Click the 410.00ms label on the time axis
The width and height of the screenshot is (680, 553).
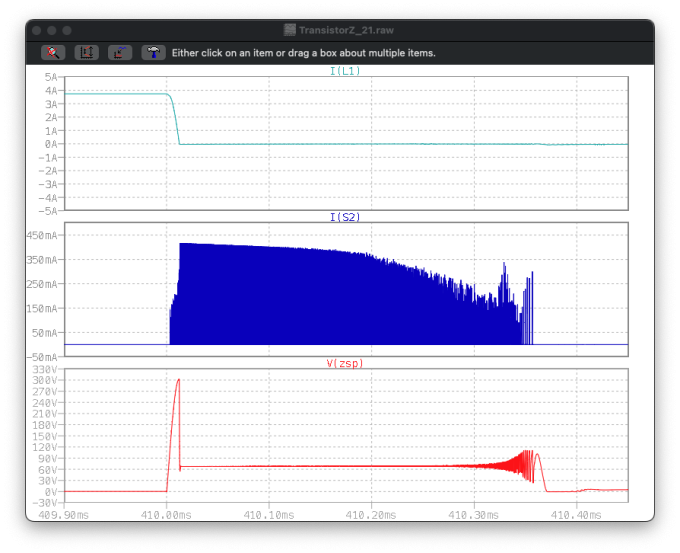(167, 514)
